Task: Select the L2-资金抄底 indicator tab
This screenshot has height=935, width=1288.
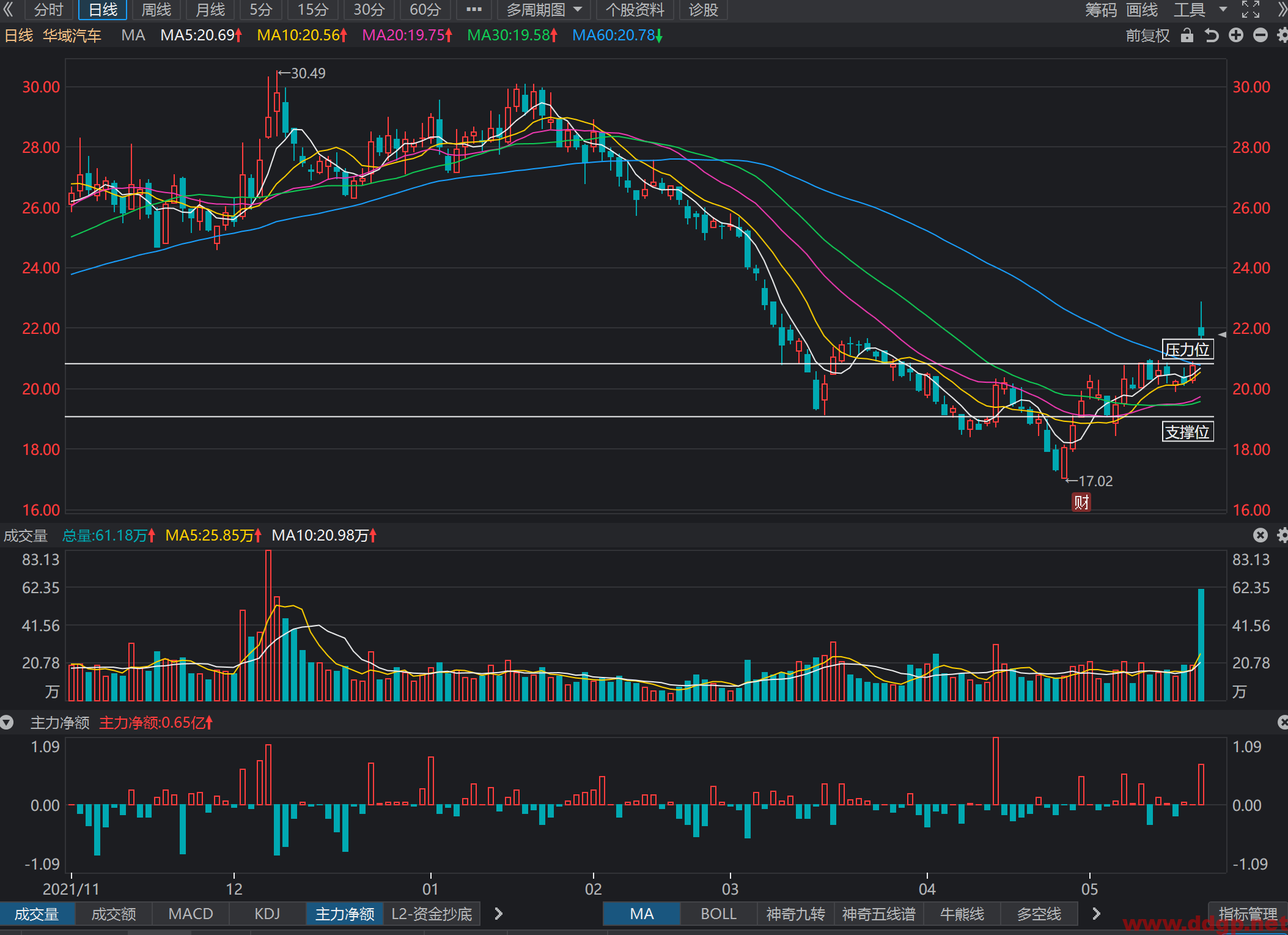Action: click(x=432, y=914)
